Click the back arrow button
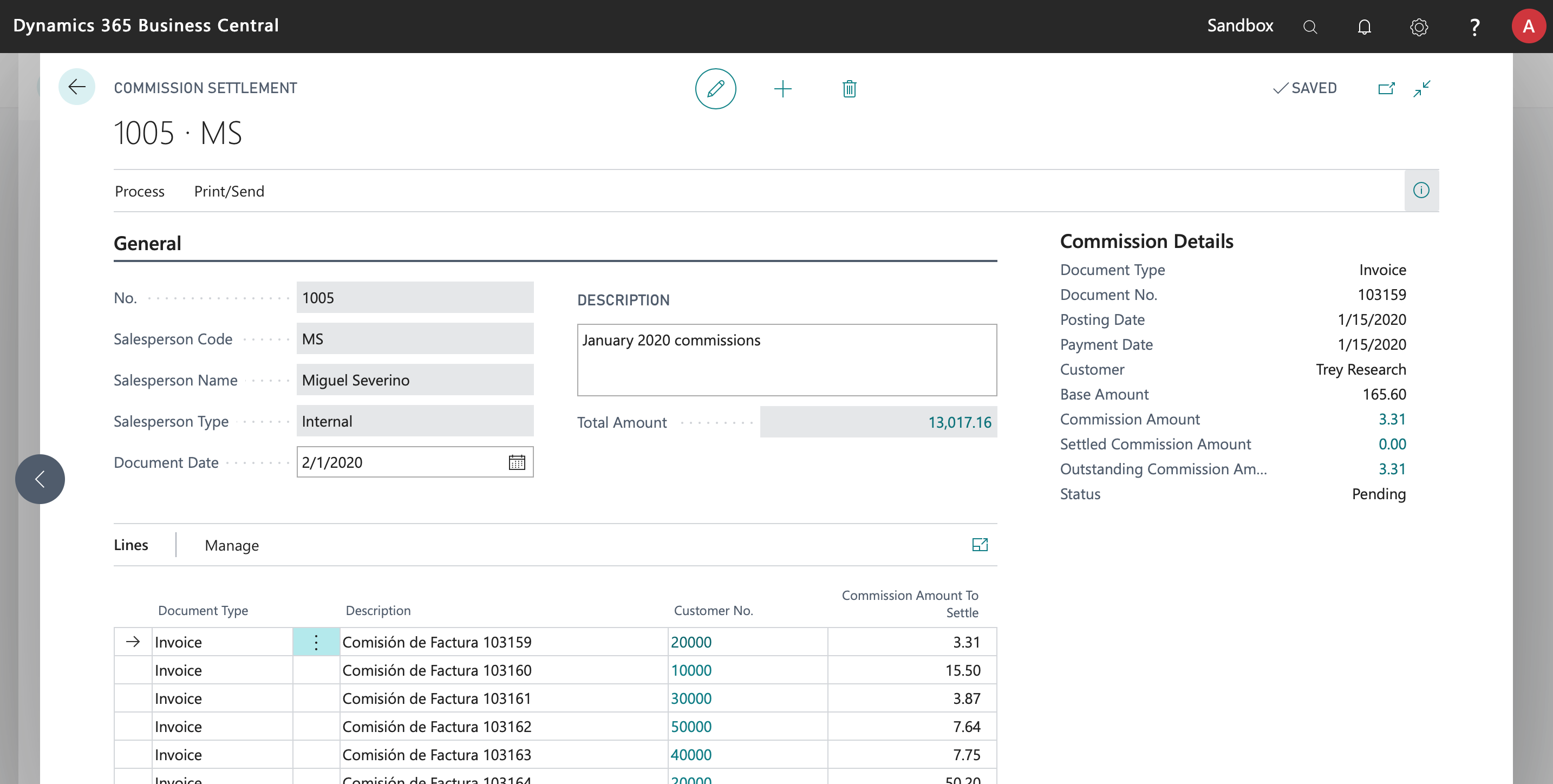Viewport: 1553px width, 784px height. click(x=76, y=87)
